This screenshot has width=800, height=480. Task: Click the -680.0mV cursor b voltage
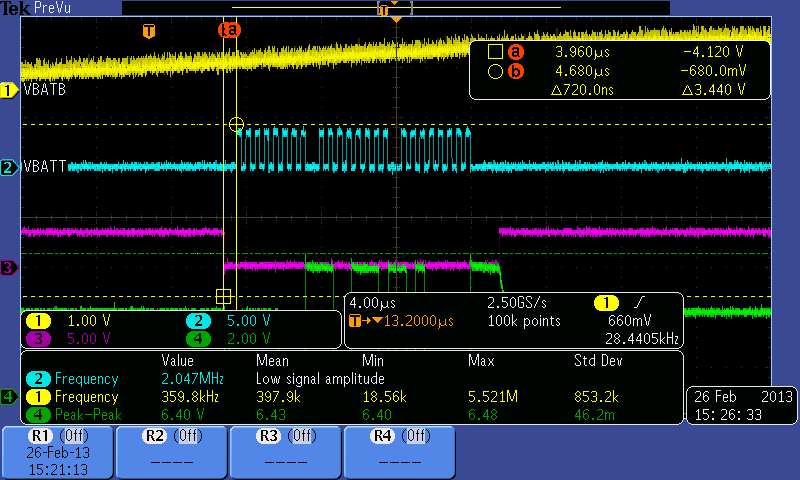(713, 71)
